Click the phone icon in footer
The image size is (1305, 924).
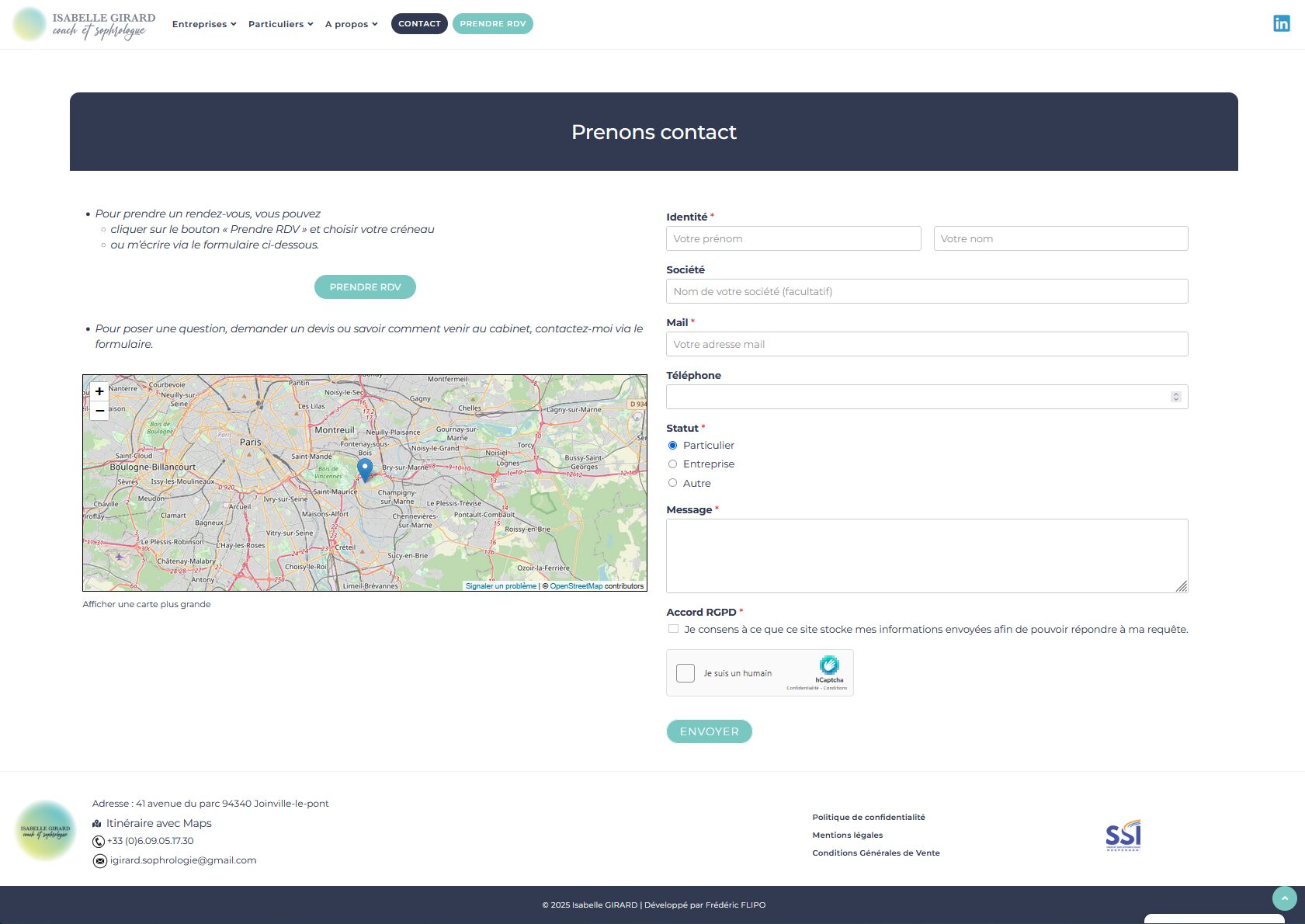[x=99, y=842]
